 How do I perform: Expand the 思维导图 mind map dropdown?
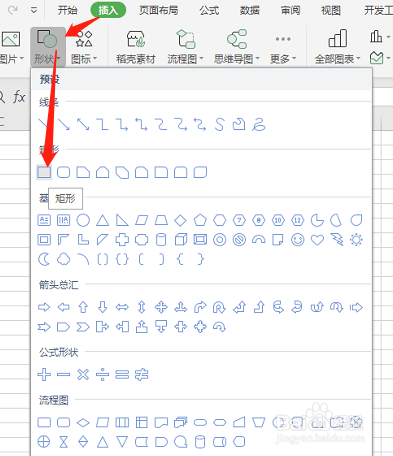[237, 47]
